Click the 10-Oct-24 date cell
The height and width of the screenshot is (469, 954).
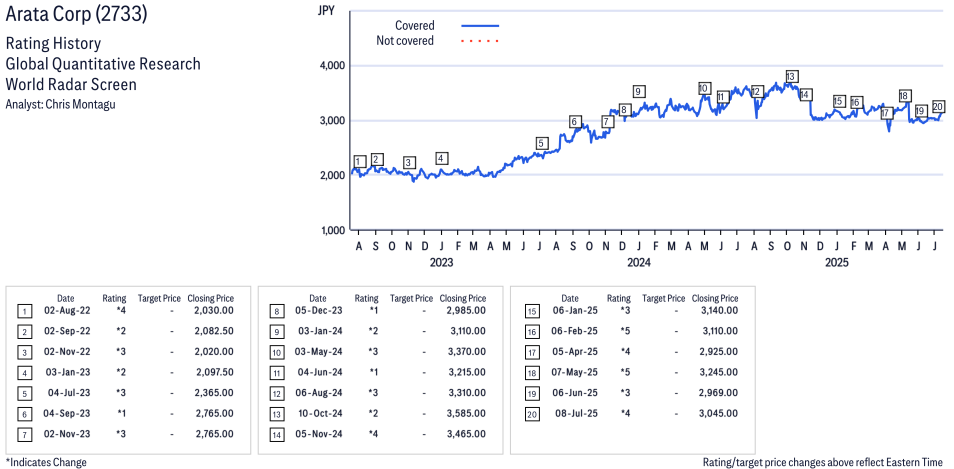320,414
